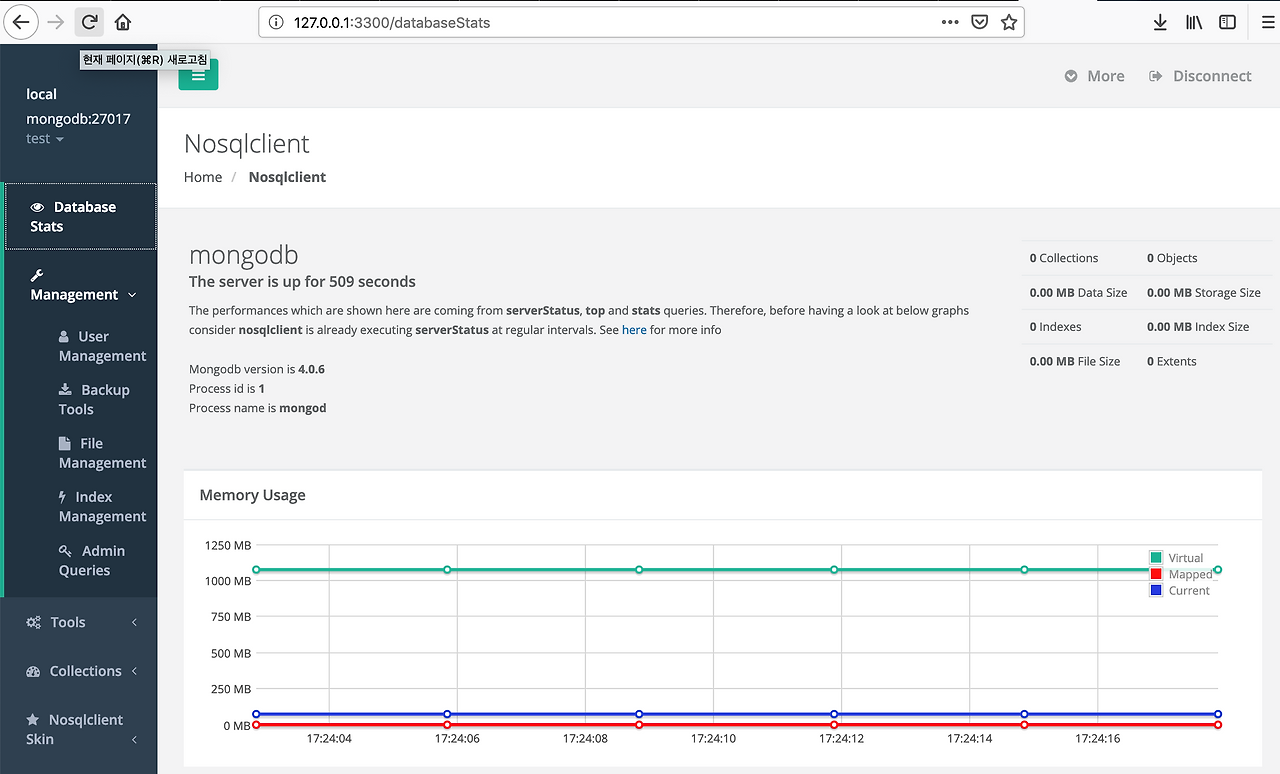Open Backup Tools in the sidebar
The width and height of the screenshot is (1280, 774).
pyautogui.click(x=94, y=399)
